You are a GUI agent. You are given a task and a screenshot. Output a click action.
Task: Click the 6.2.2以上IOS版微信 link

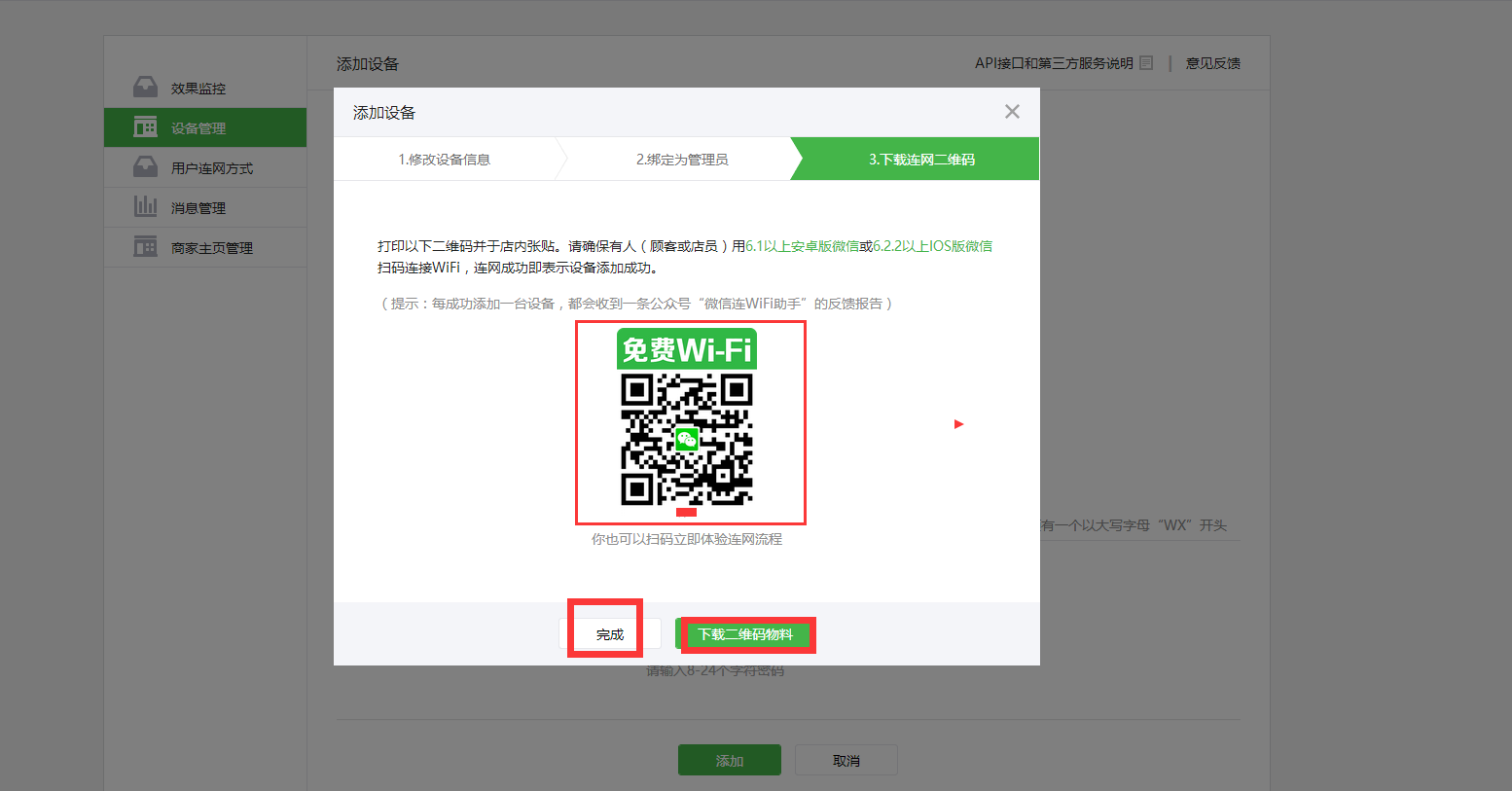click(932, 246)
